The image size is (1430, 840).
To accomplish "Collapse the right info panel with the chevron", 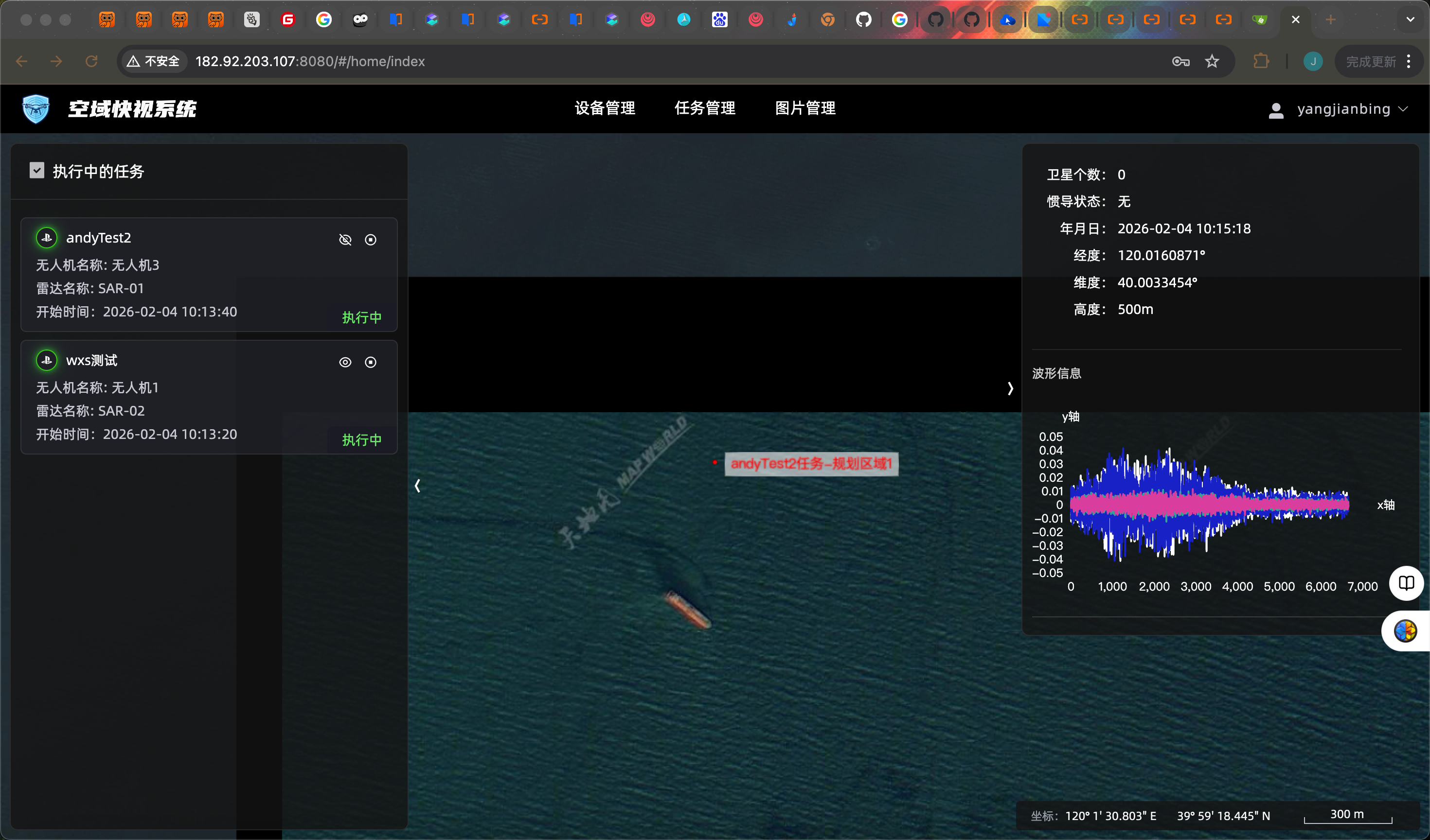I will [1010, 388].
